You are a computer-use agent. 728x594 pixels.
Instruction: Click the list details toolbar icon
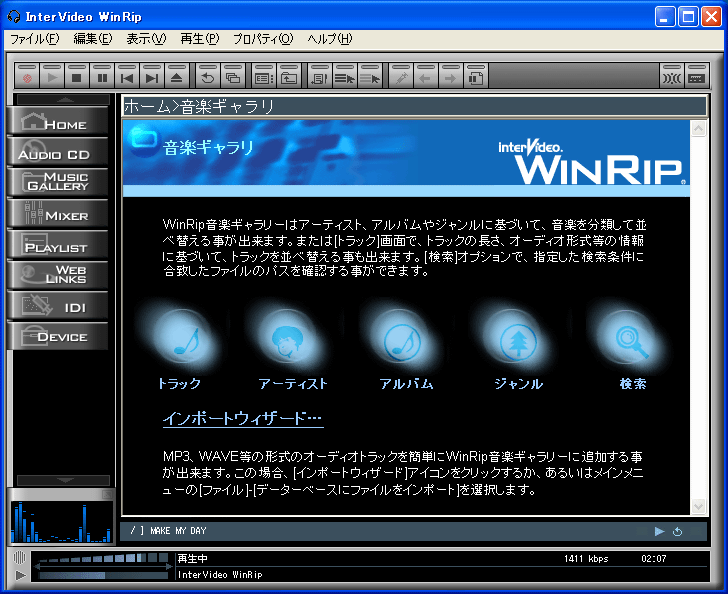coord(264,76)
